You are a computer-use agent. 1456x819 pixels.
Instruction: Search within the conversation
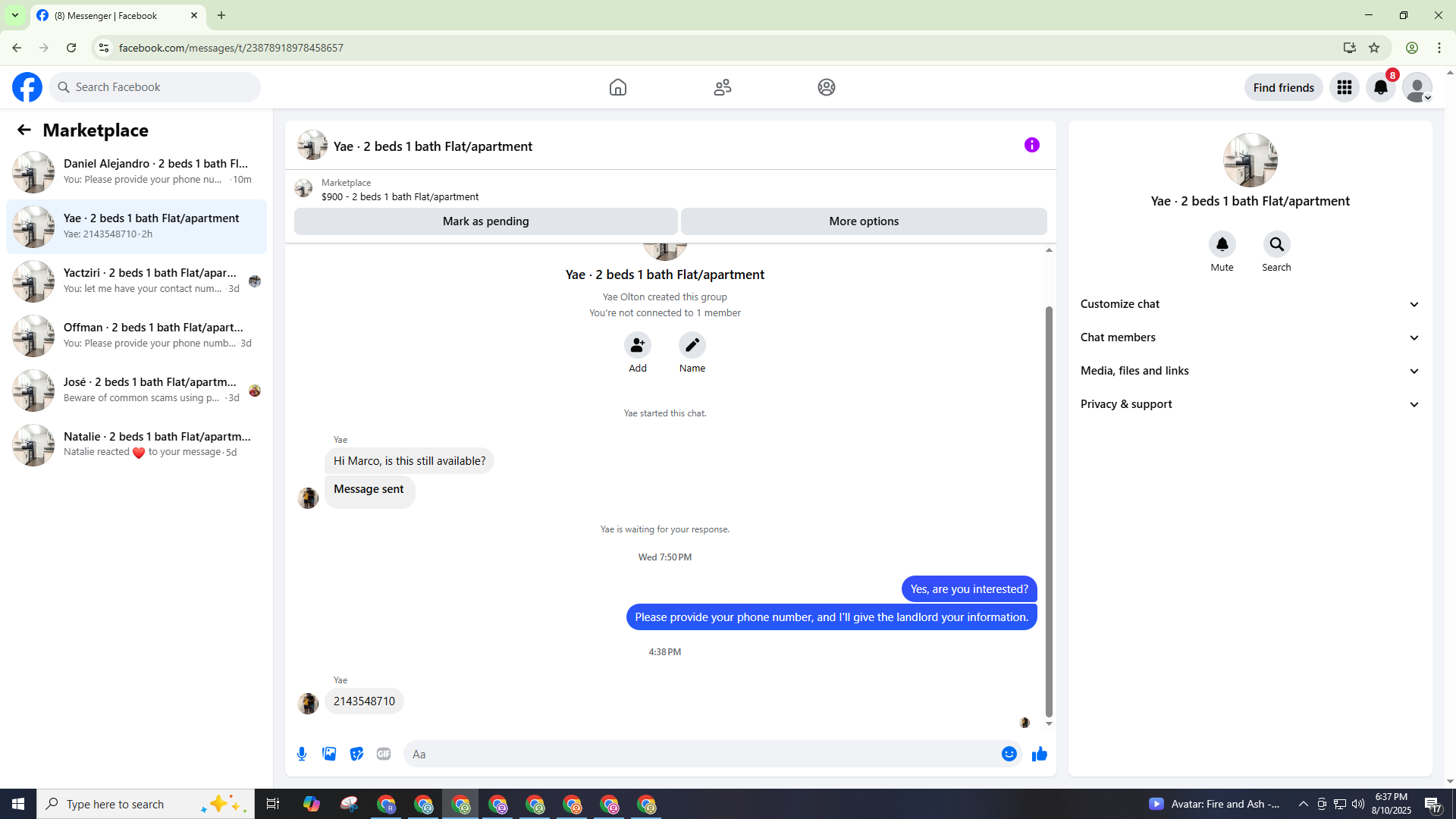1276,245
